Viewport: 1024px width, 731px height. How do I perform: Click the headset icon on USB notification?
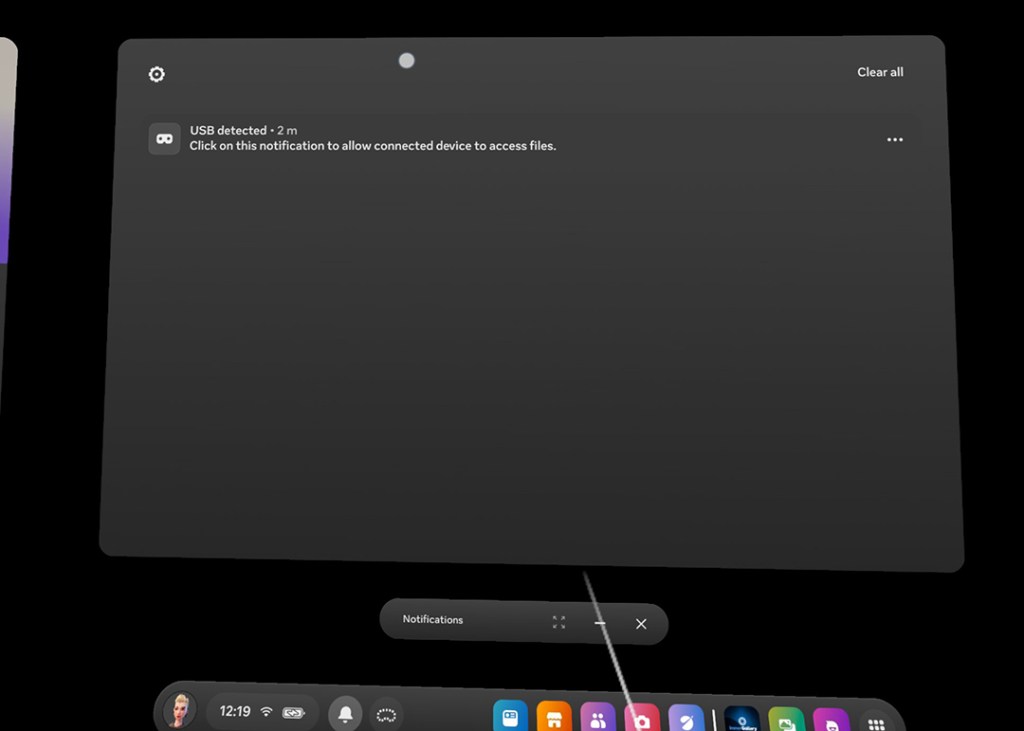click(x=164, y=139)
